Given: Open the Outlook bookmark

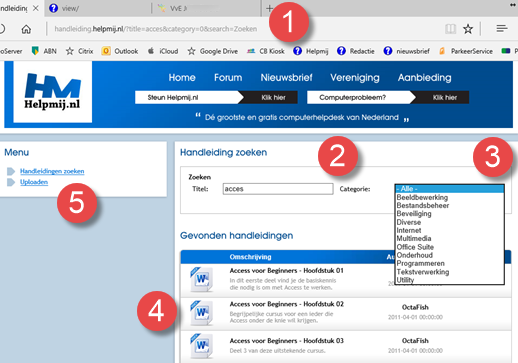Looking at the screenshot, I should (120, 51).
